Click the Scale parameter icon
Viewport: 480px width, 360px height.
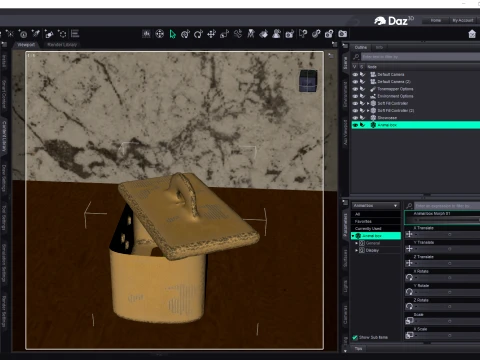click(409, 321)
